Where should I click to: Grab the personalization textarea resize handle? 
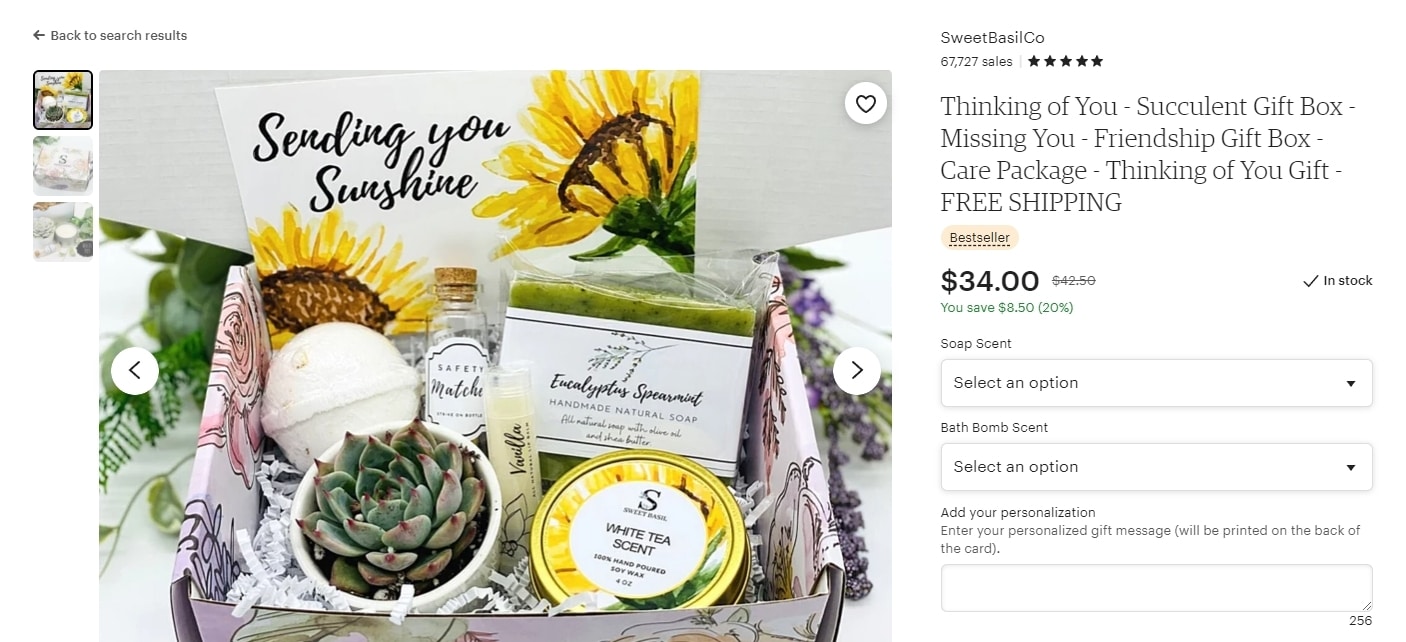tap(1366, 605)
